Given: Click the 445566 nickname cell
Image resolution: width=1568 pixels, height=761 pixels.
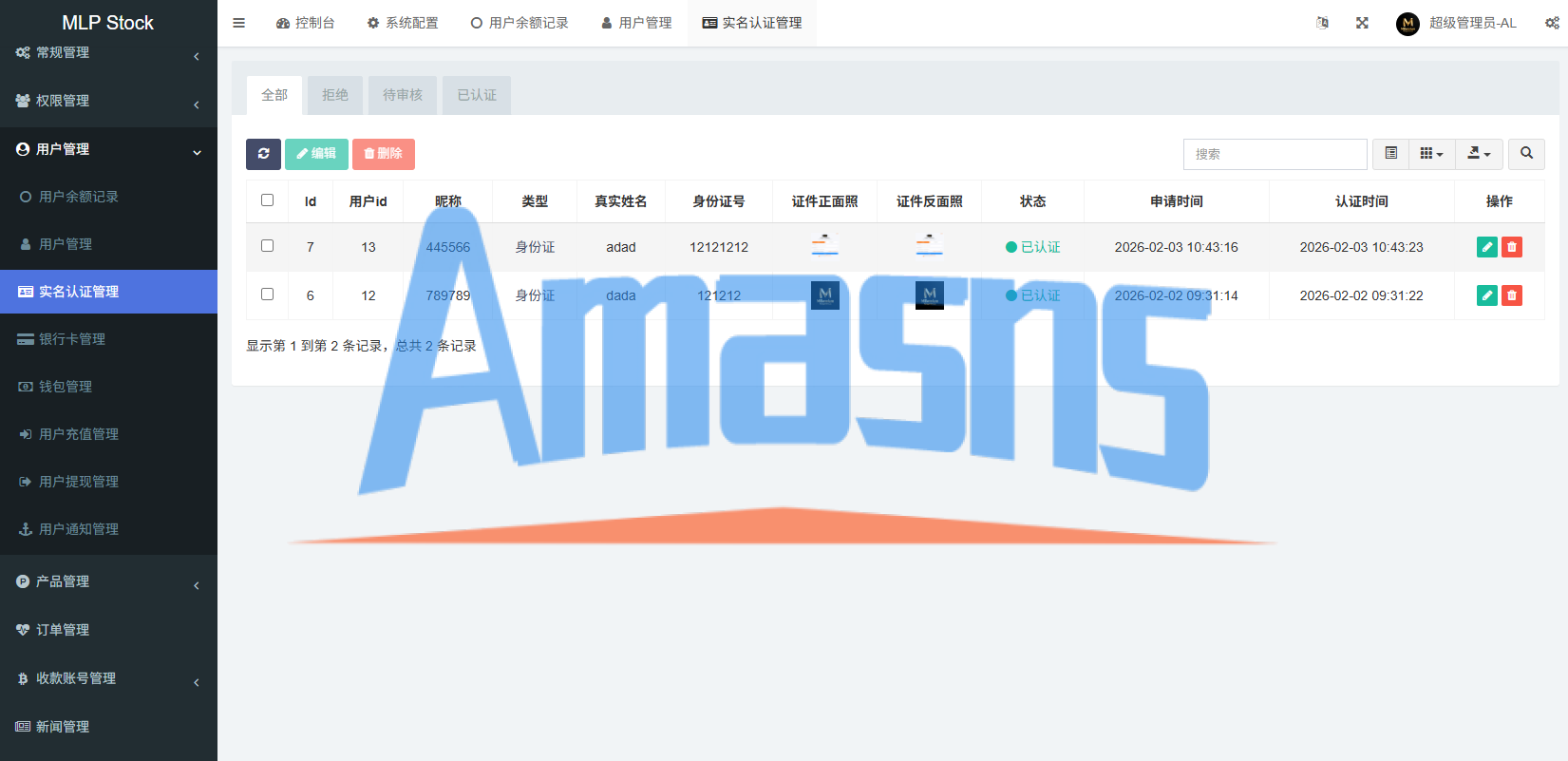Looking at the screenshot, I should (x=448, y=247).
